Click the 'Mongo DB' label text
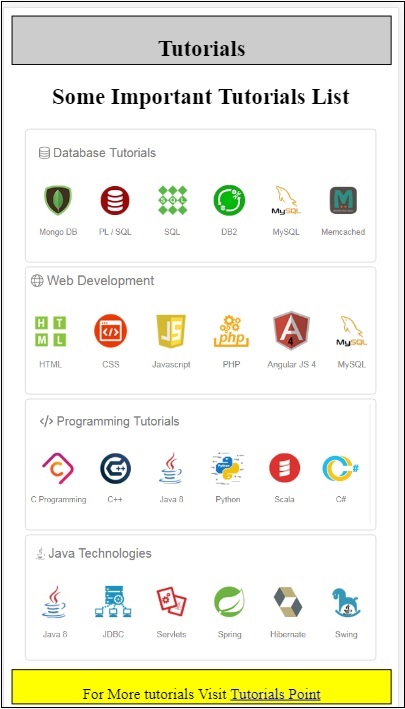This screenshot has width=405, height=709. [58, 232]
